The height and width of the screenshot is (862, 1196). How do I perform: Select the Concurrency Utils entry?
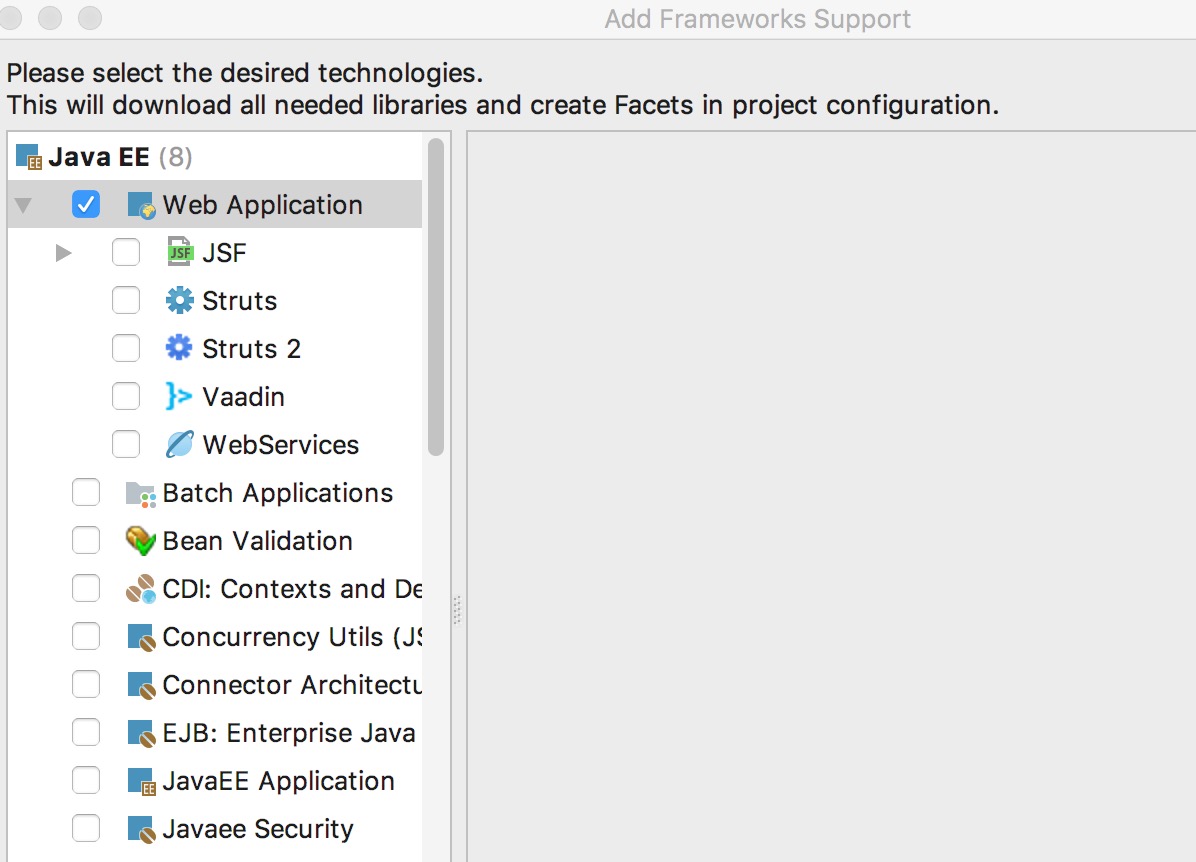[280, 636]
